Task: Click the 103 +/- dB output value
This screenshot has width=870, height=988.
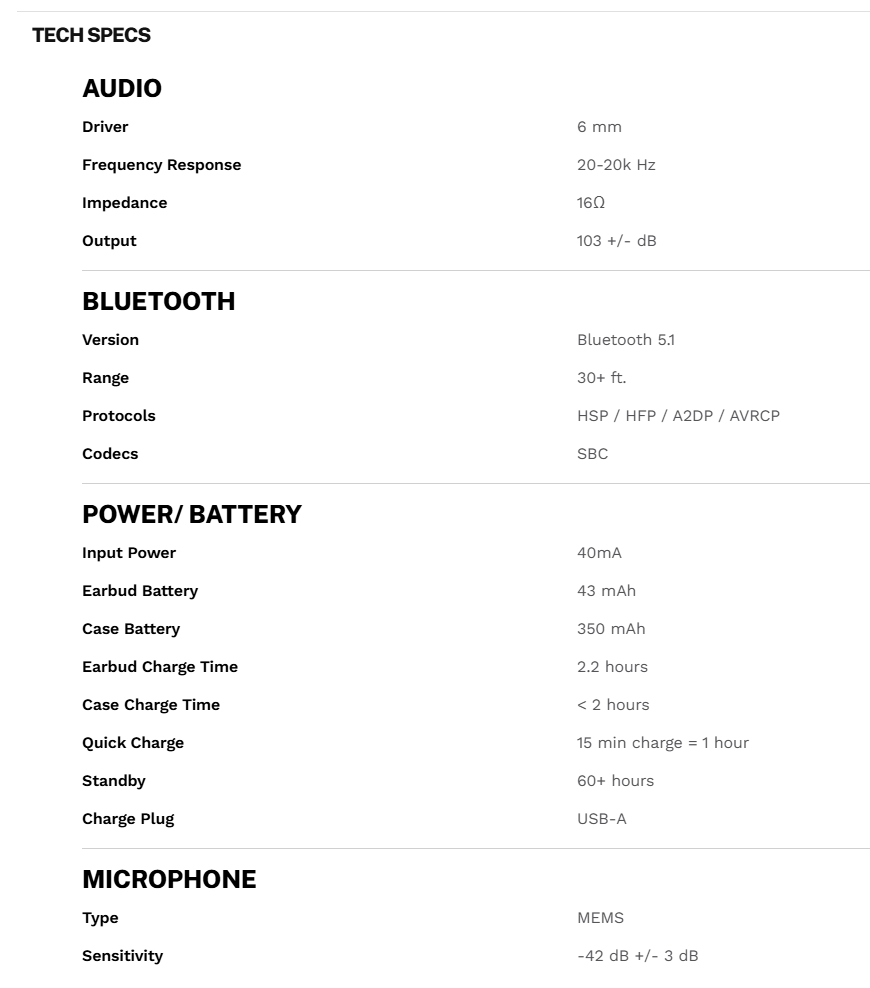Action: pos(616,241)
